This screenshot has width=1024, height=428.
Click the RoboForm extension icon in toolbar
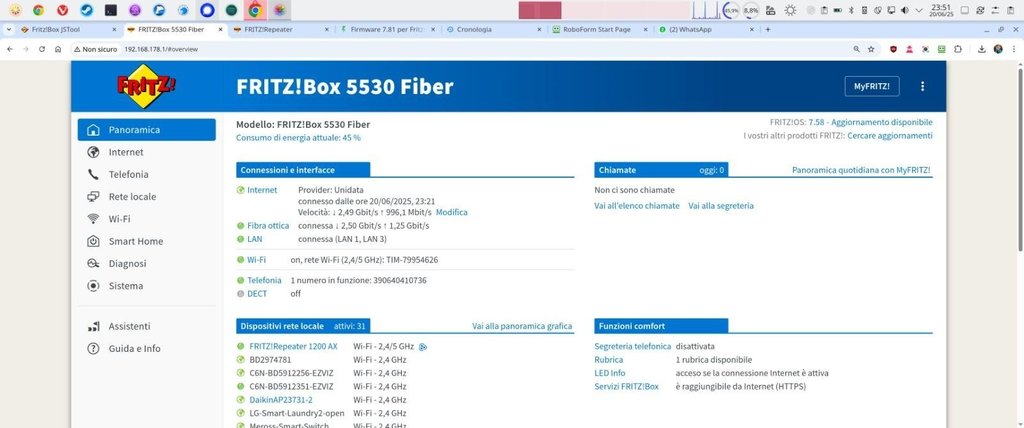click(x=942, y=49)
